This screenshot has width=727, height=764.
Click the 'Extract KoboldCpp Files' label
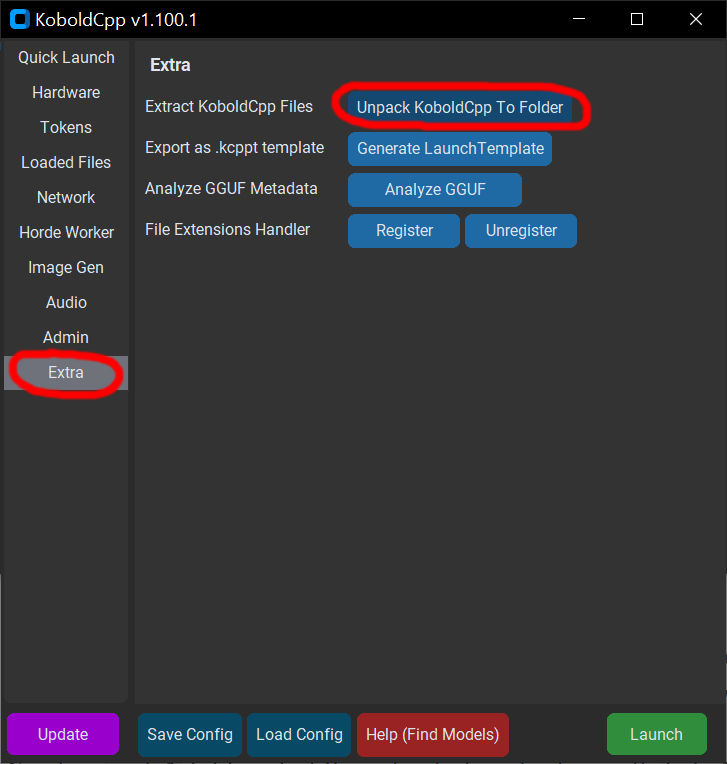pyautogui.click(x=229, y=107)
